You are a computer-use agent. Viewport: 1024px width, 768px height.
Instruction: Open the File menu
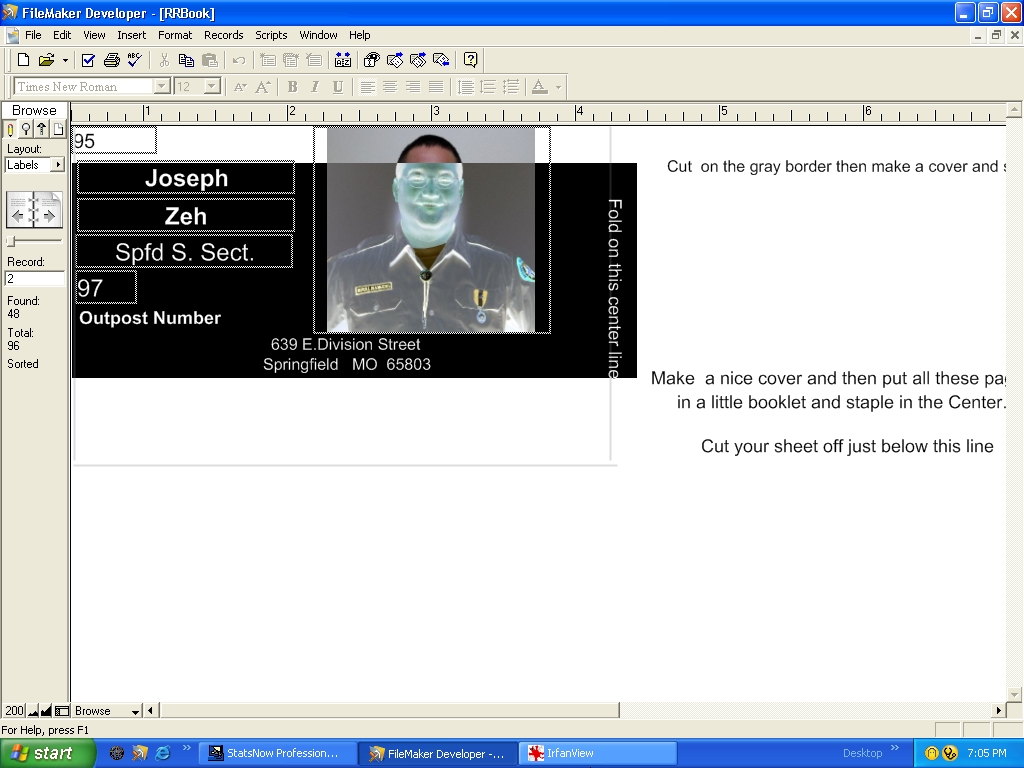point(33,35)
